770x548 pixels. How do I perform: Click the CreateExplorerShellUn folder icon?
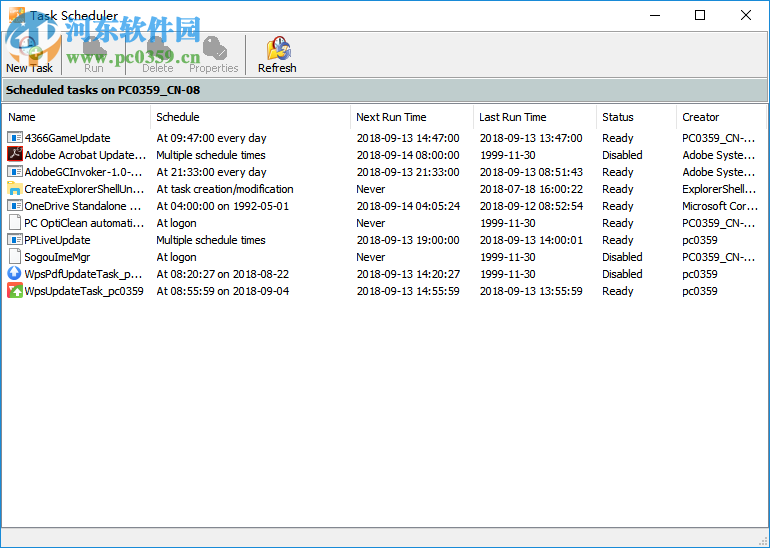(15, 189)
